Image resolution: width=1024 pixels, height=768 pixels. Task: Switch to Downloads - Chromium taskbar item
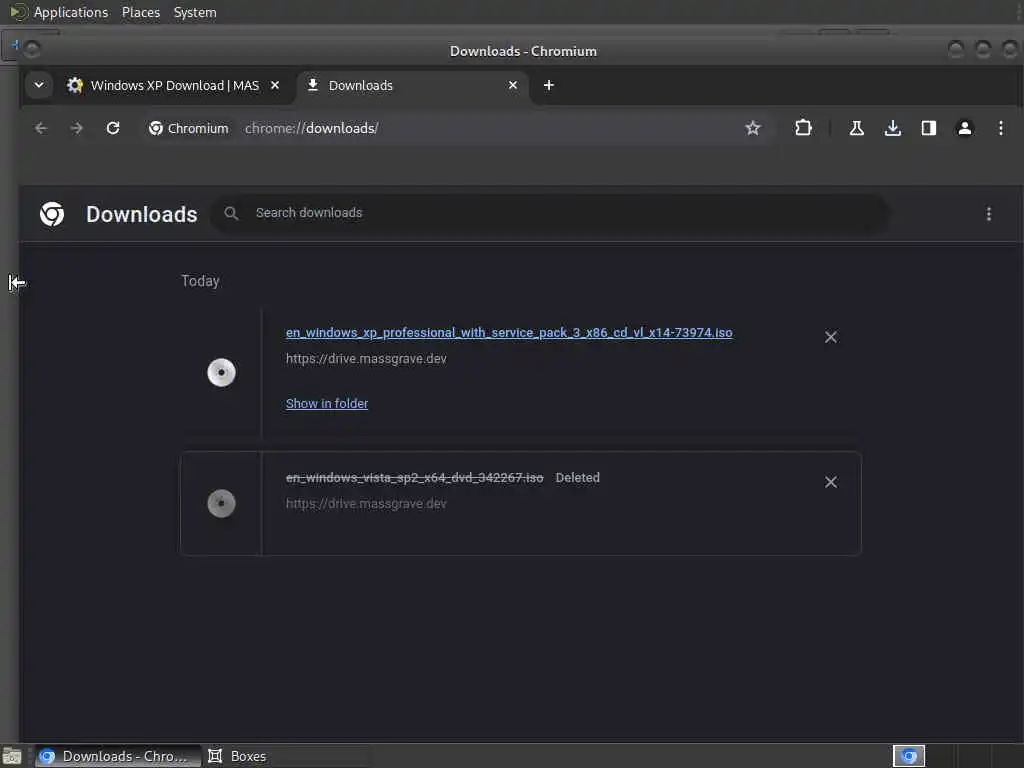pyautogui.click(x=118, y=756)
